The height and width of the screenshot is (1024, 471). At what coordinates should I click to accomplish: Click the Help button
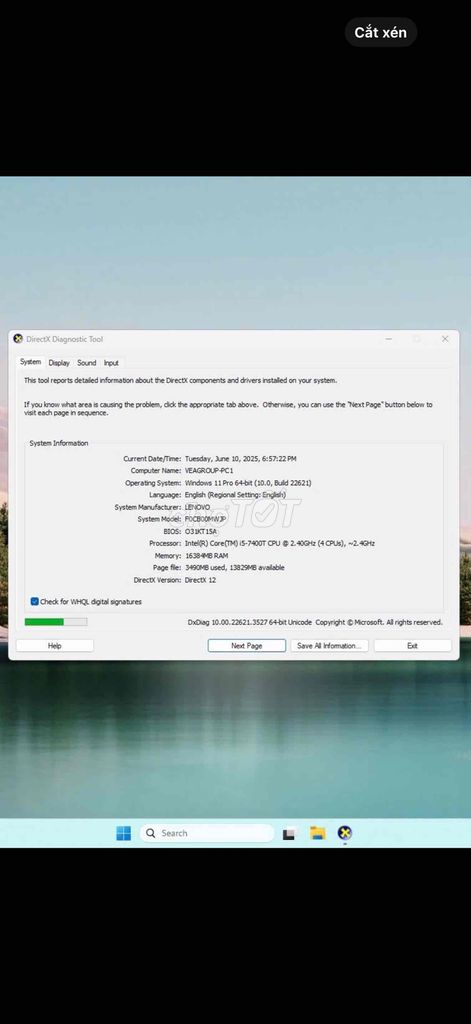[x=55, y=645]
